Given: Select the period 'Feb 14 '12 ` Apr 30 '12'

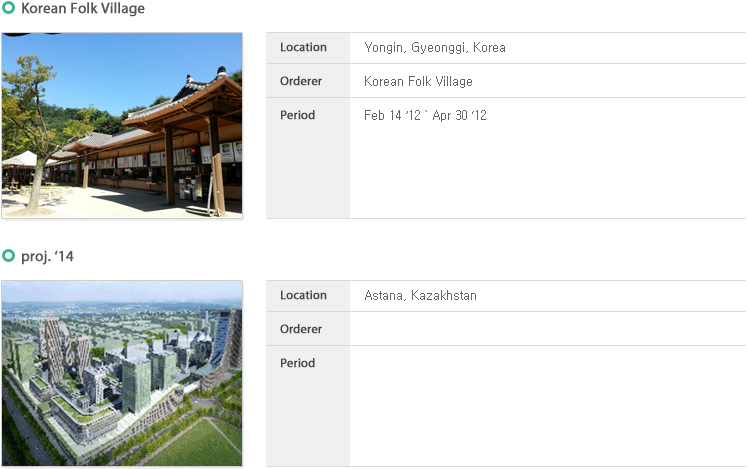Looking at the screenshot, I should coord(425,115).
